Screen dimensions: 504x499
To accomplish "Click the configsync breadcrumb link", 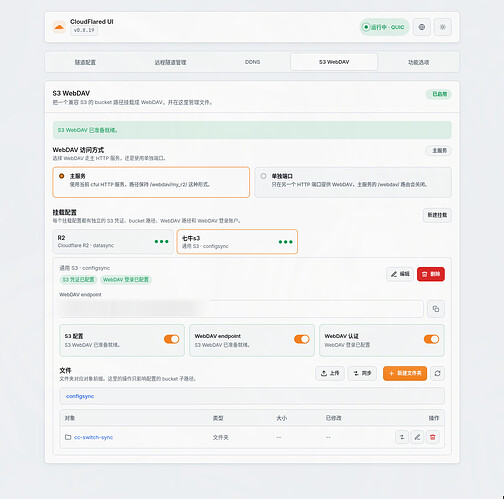I will tap(80, 396).
